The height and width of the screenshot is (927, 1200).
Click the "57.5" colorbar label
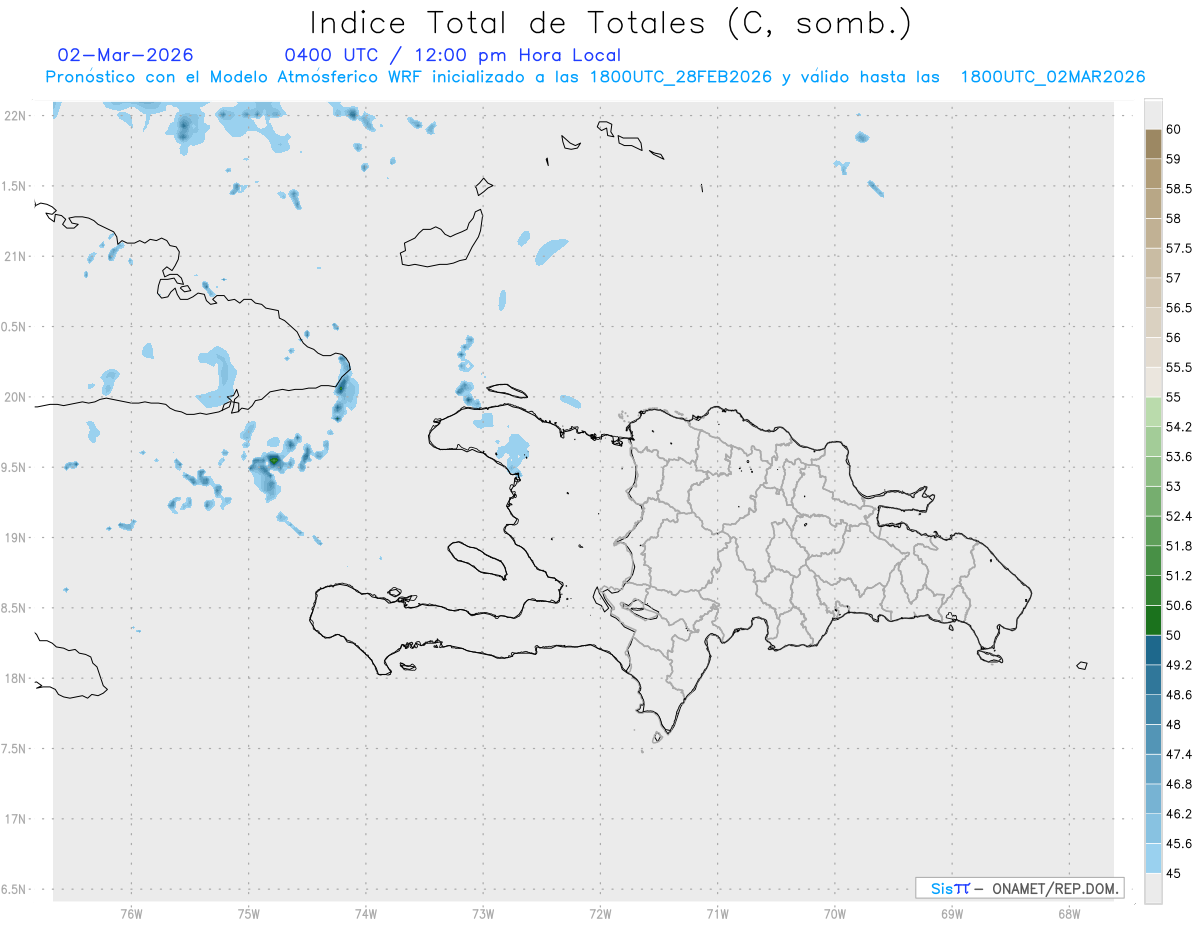[1178, 248]
